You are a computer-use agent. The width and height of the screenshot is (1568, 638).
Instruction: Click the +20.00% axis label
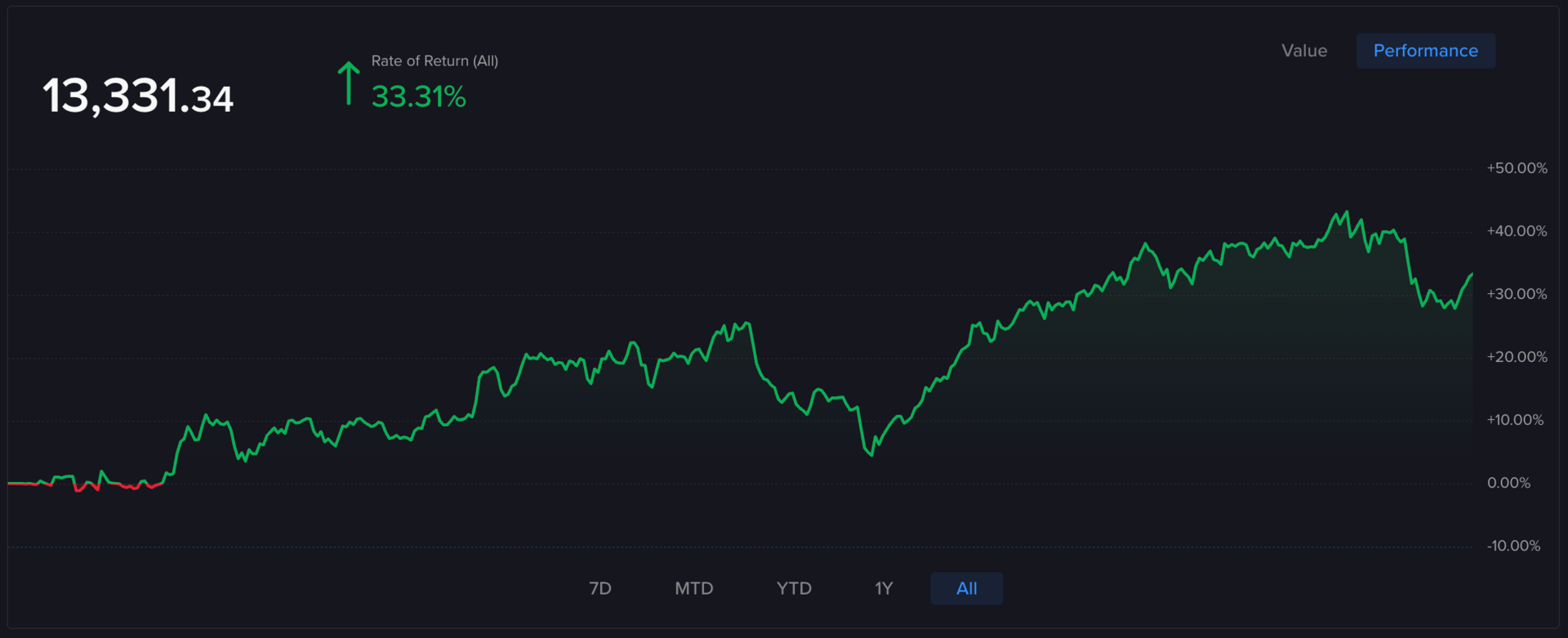(1517, 357)
